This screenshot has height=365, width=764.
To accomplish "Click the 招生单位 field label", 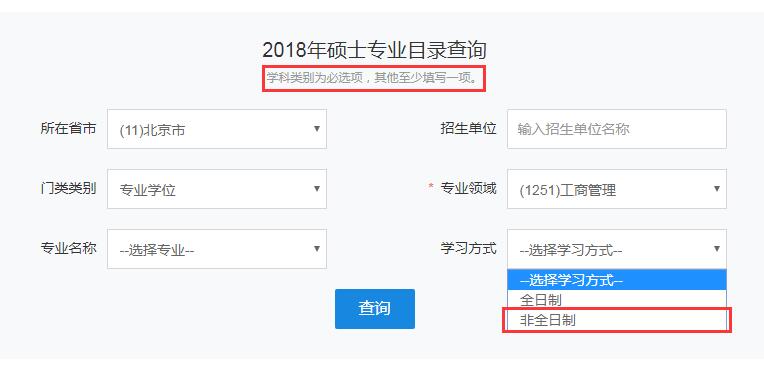I will (x=468, y=129).
